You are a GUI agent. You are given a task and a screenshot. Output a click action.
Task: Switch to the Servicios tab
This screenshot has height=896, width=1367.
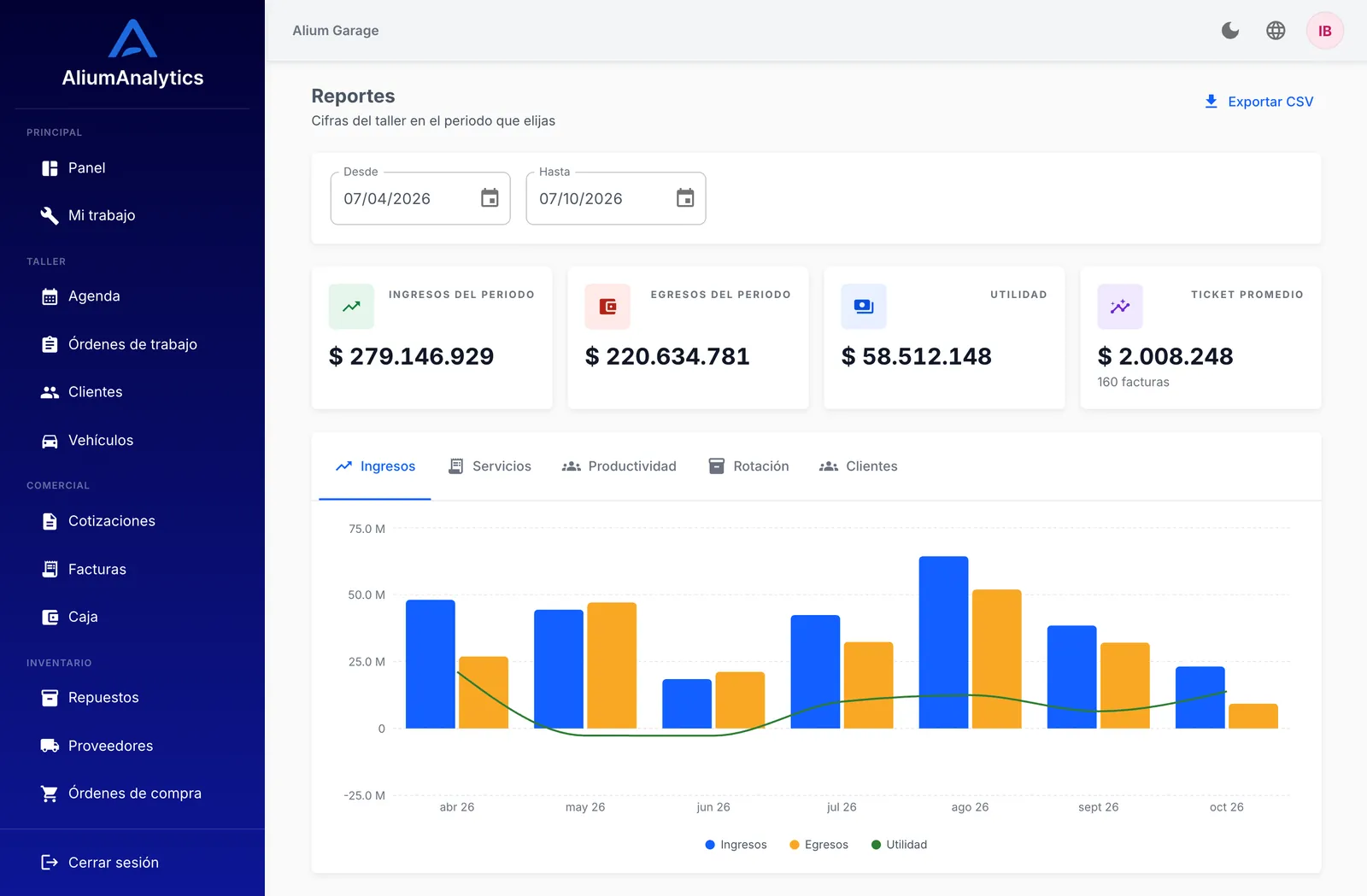click(x=490, y=466)
